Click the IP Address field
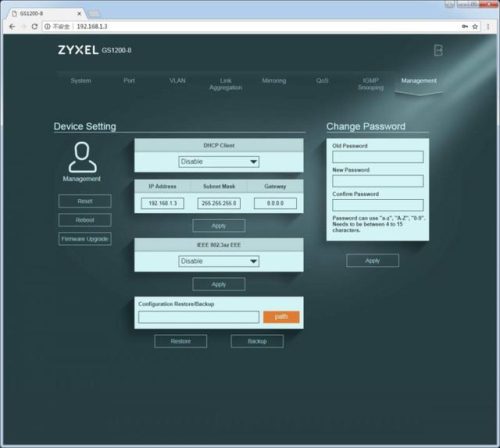The image size is (500, 448). (x=162, y=203)
